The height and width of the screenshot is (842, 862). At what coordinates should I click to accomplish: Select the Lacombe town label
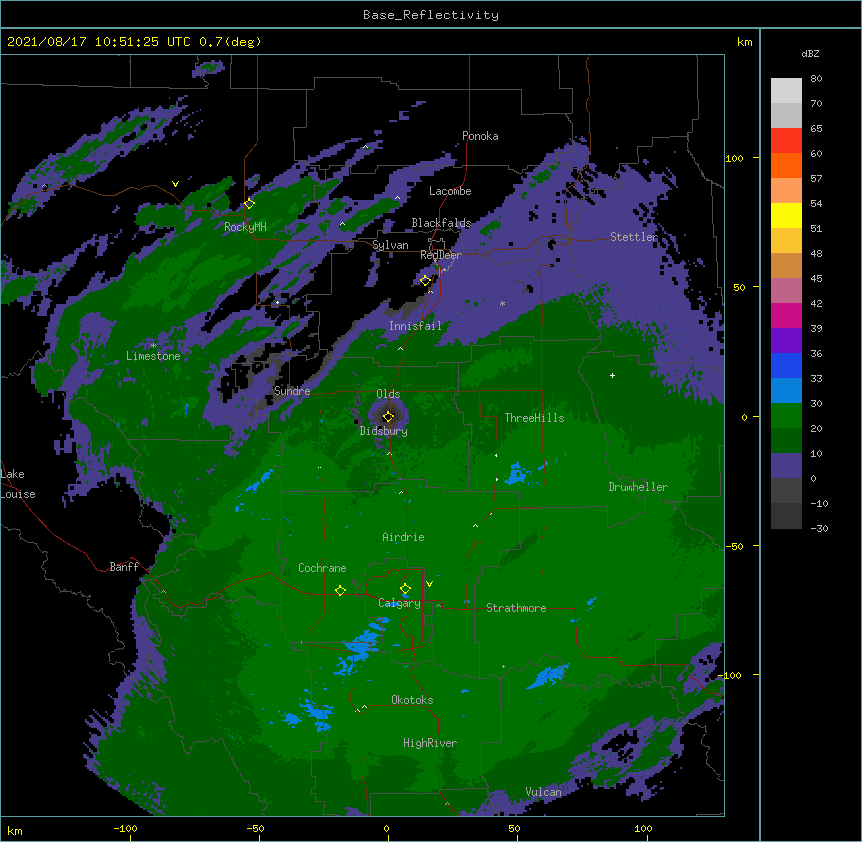(450, 191)
